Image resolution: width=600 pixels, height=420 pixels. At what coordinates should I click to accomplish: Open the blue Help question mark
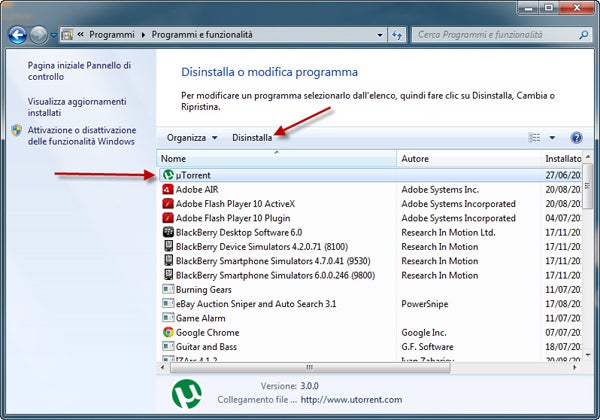pos(576,137)
